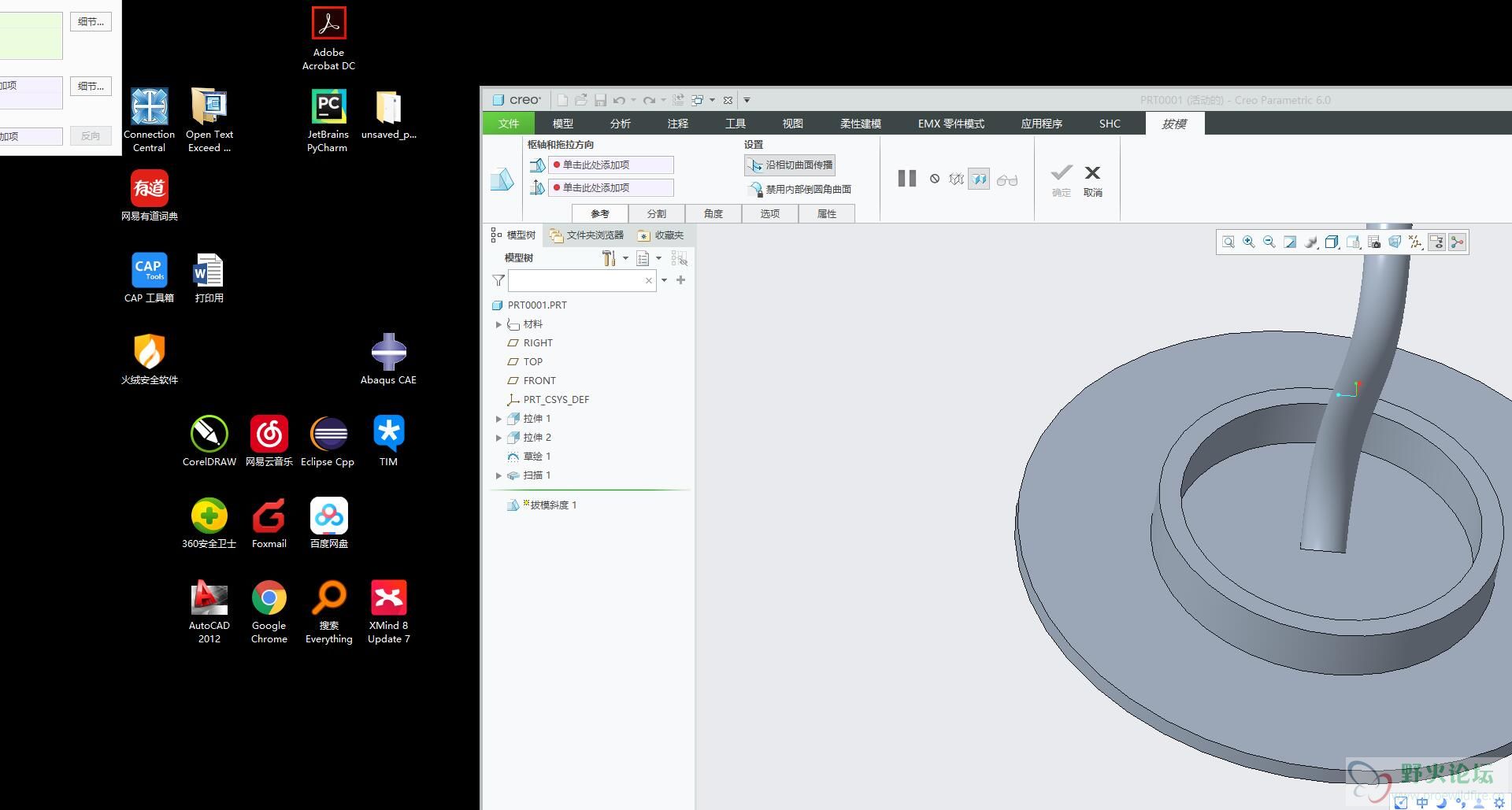The width and height of the screenshot is (1512, 810).
Task: Switch to the 模型 ribbon tab
Action: 563,124
